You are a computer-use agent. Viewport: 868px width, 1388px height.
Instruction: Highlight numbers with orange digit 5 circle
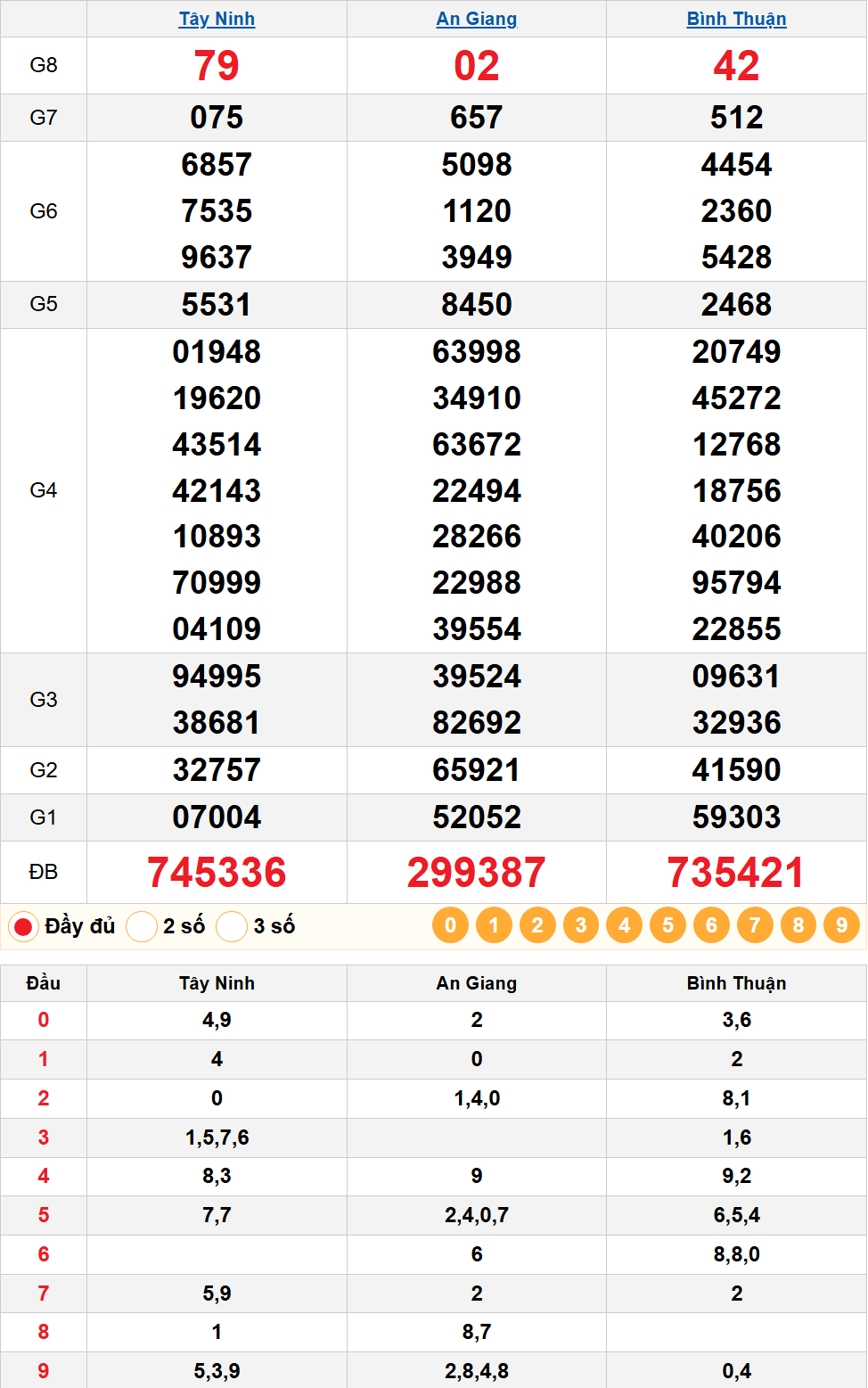[667, 925]
